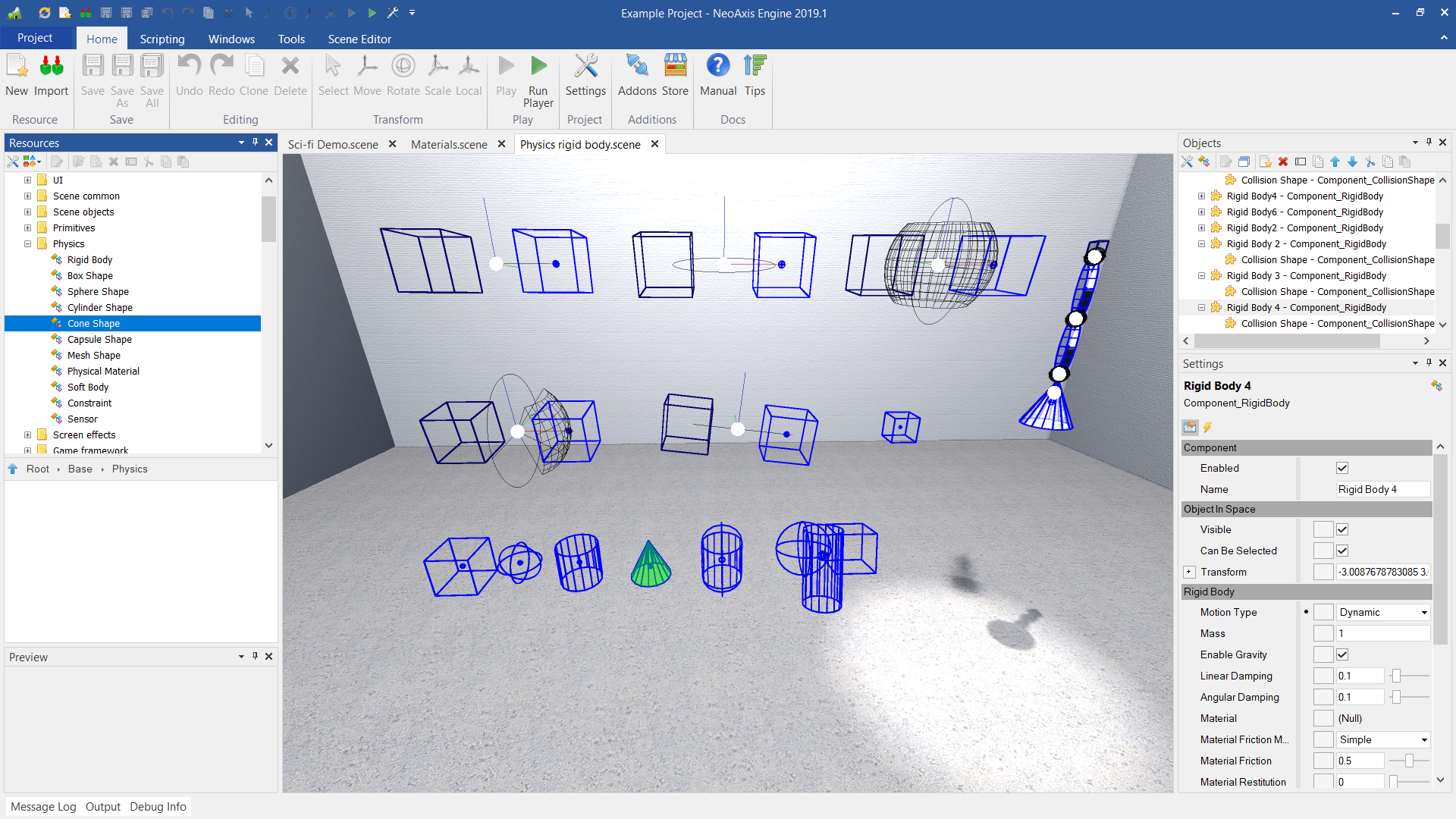Switch to Sci-fi Demo.scene tab

click(333, 144)
